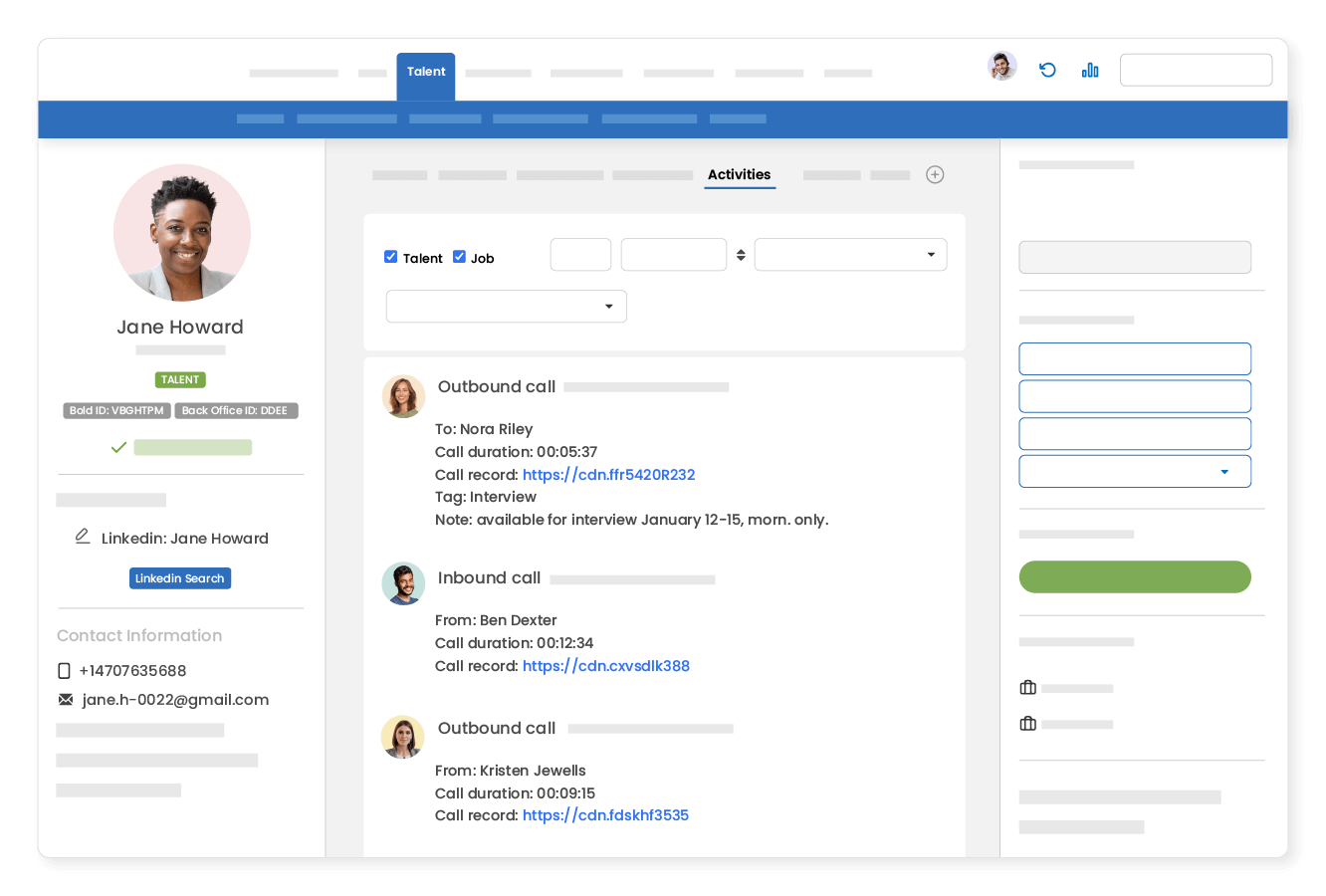
Task: Uncheck the Talent filter checkbox
Action: tap(391, 256)
